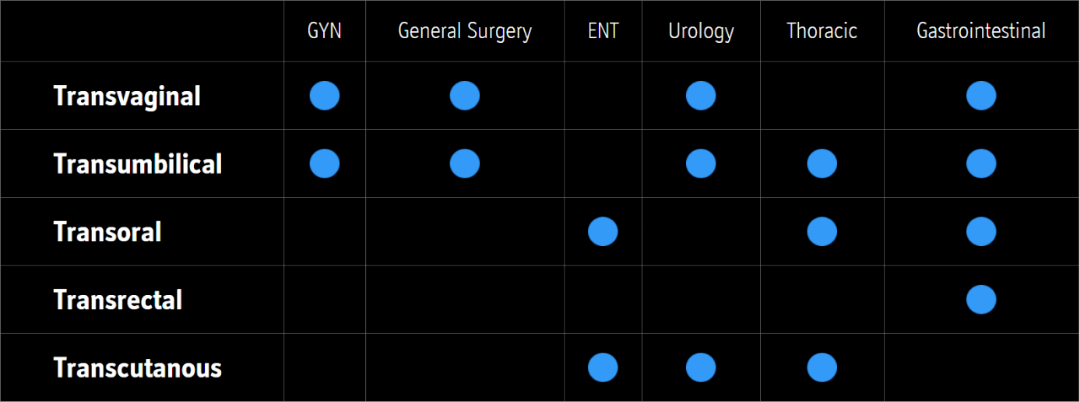Click the GYN column header

(x=324, y=32)
